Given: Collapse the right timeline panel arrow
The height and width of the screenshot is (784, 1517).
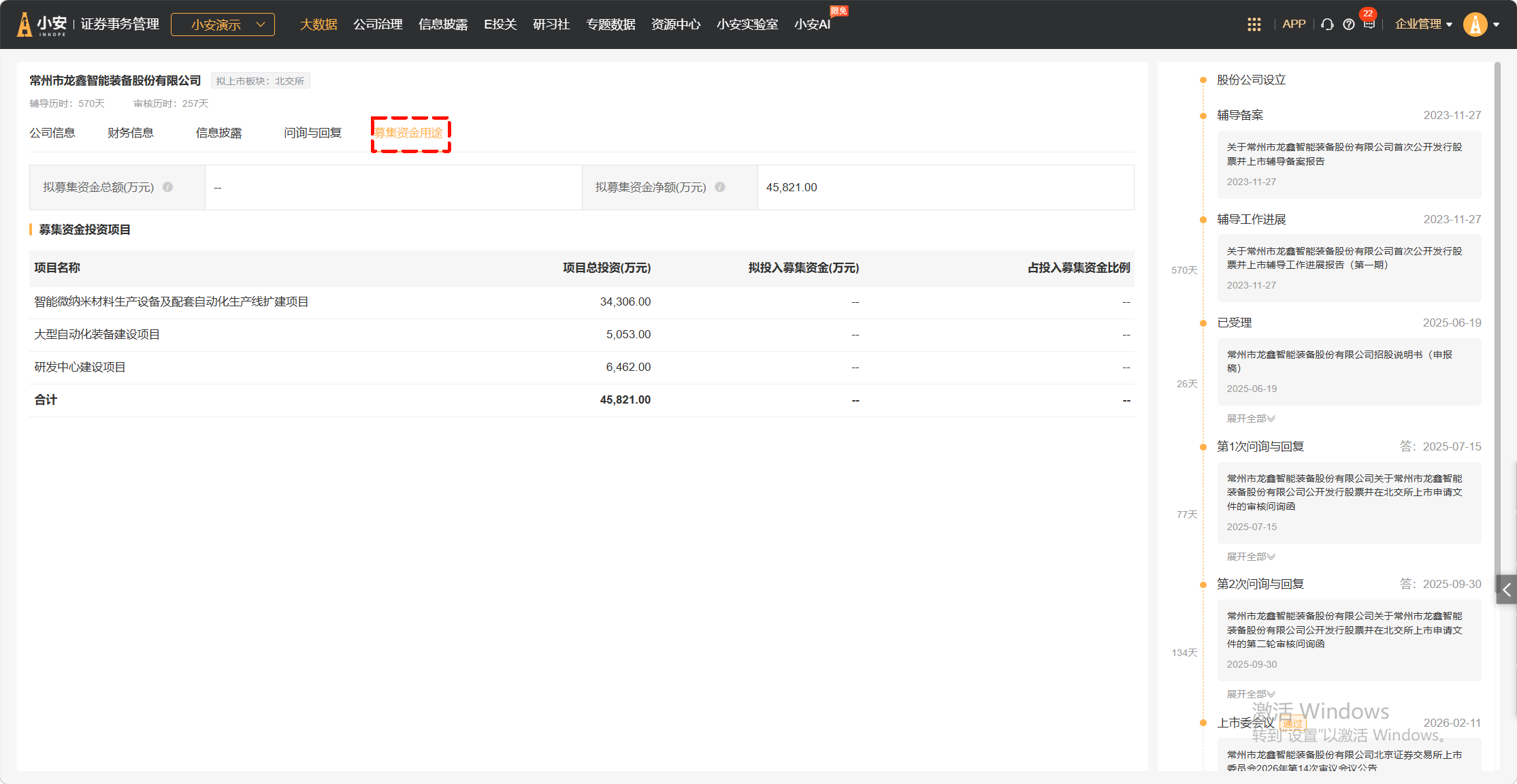Looking at the screenshot, I should [x=1506, y=590].
